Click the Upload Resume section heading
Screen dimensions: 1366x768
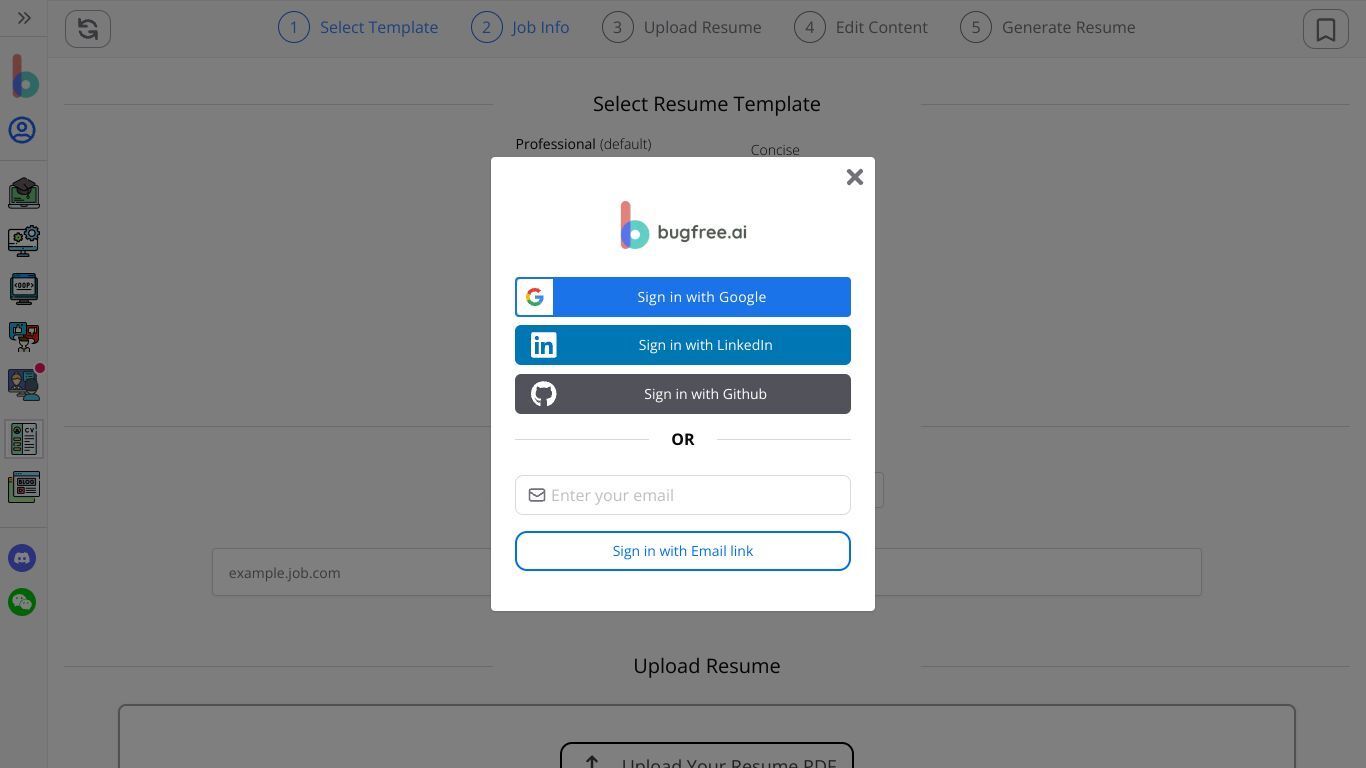pos(707,666)
